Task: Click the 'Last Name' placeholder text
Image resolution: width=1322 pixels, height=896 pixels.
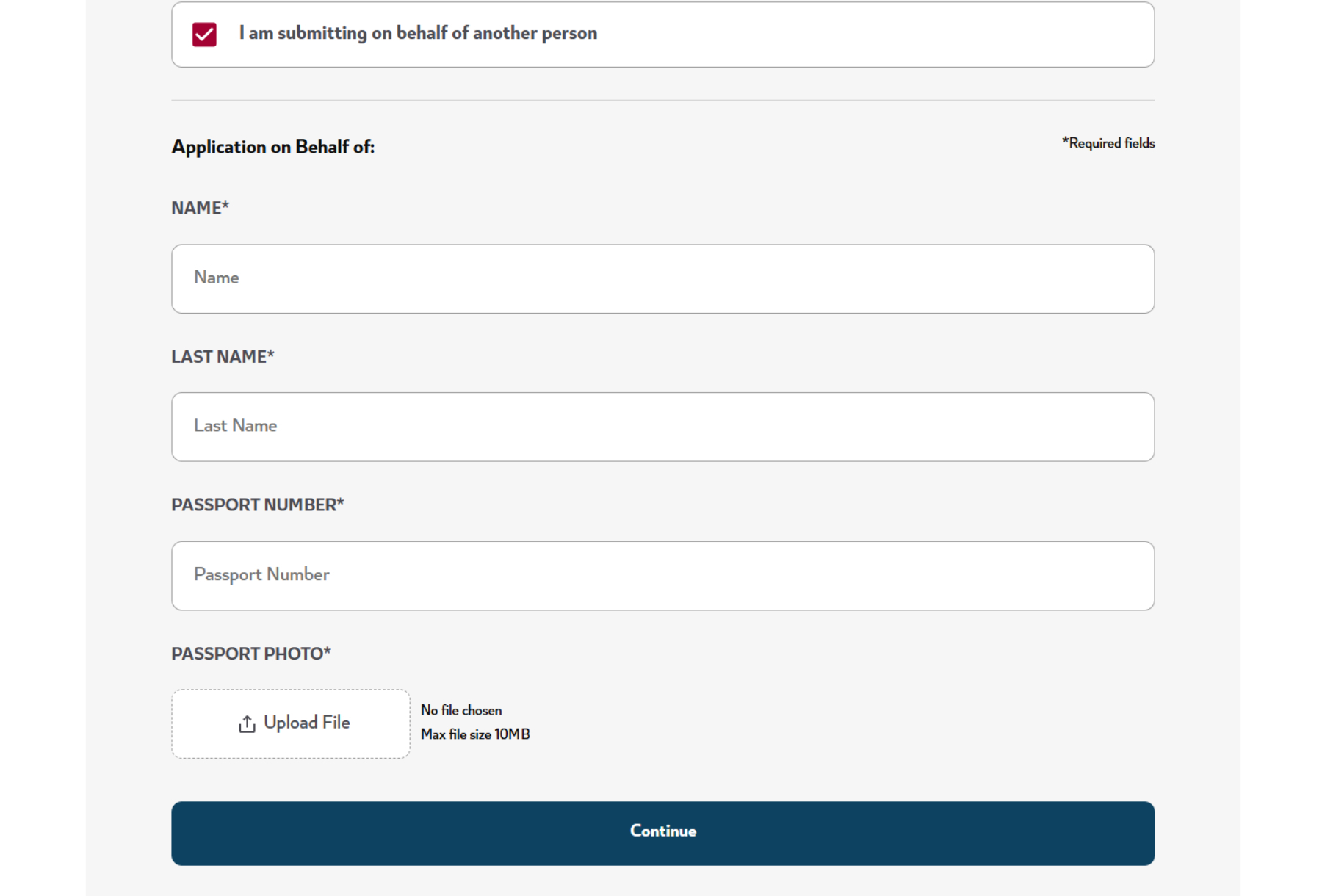Action: pyautogui.click(x=235, y=426)
